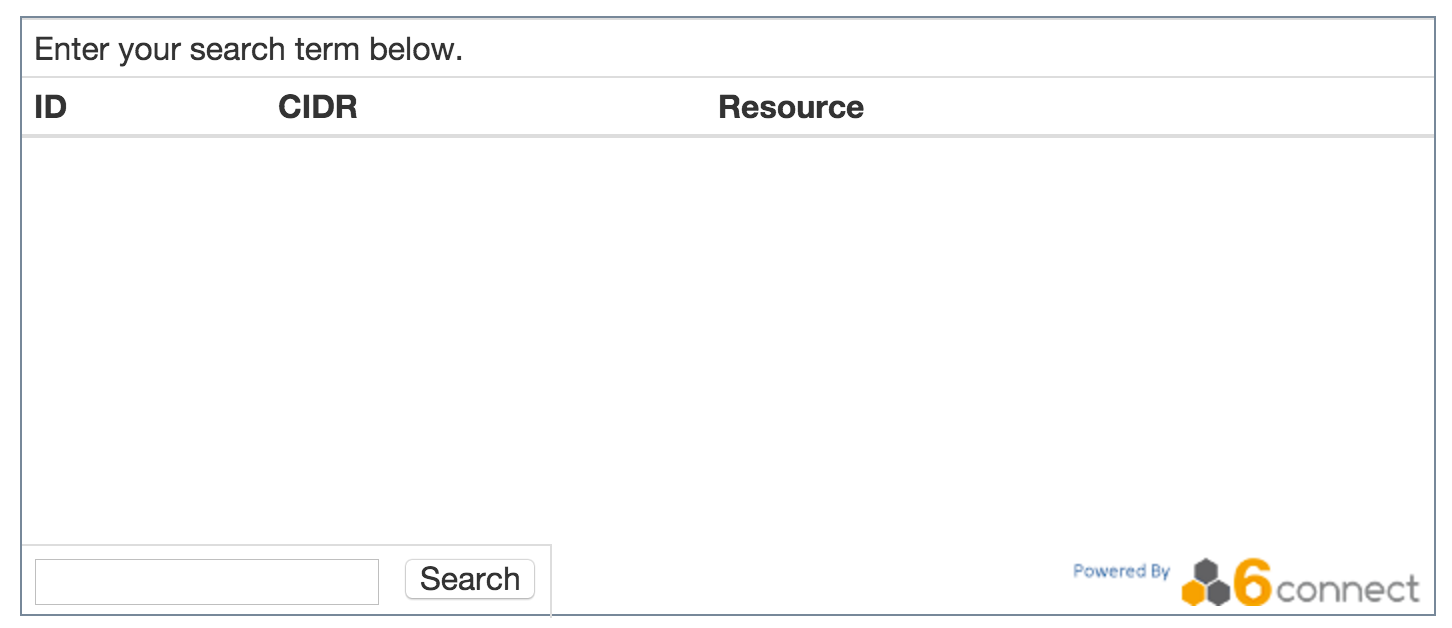
Task: Click the bottom-right gray hexagon in logo
Action: (1218, 593)
